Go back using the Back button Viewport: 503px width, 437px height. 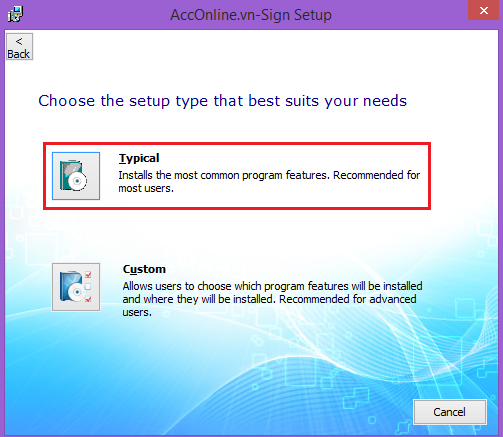click(x=19, y=47)
